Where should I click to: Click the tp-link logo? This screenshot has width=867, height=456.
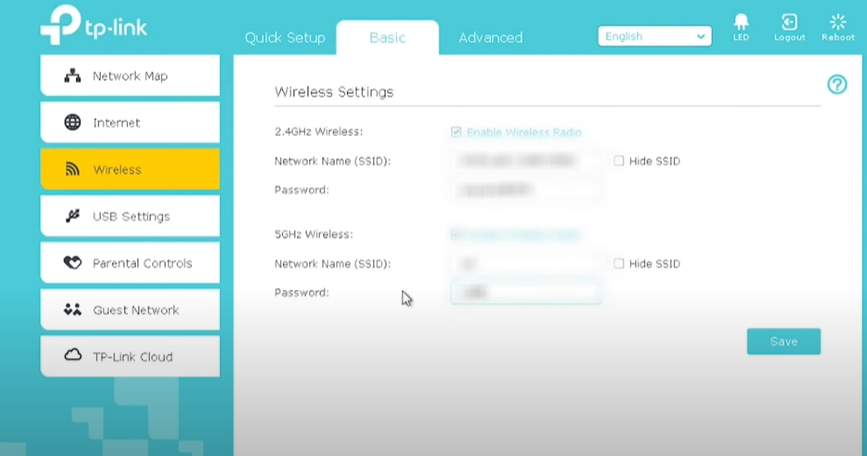click(x=93, y=26)
